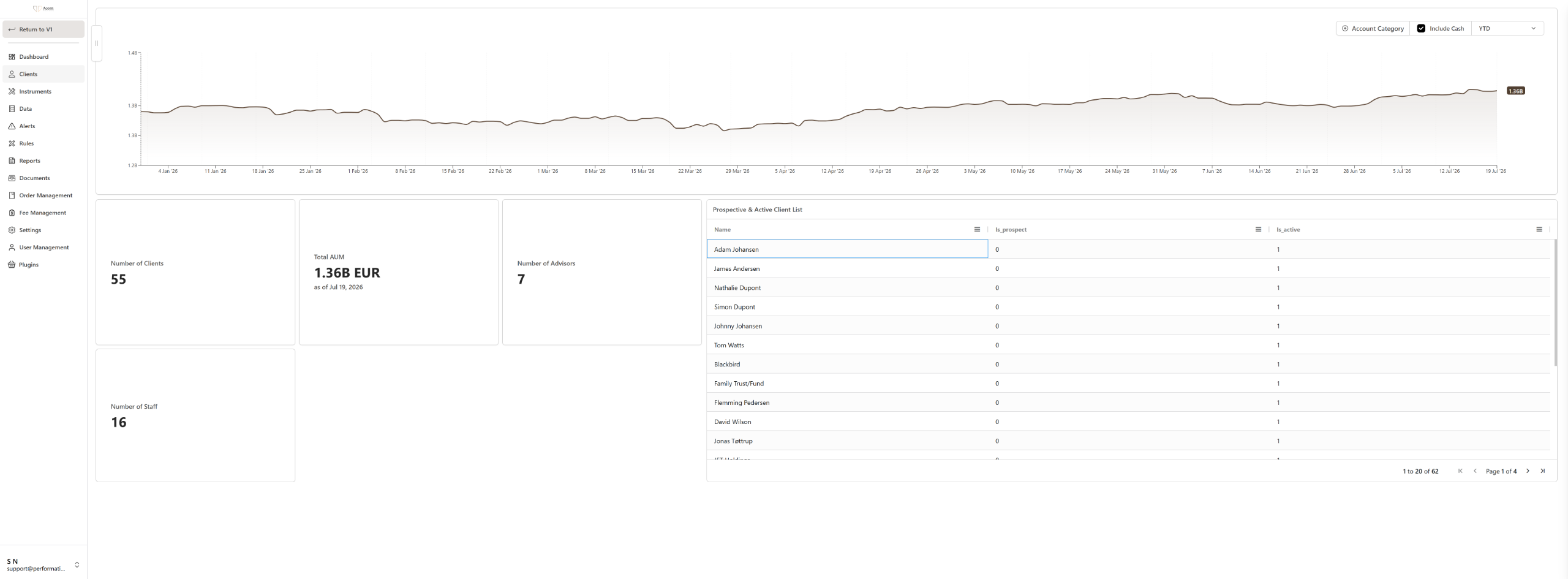Click the sidebar collapse handle

click(96, 44)
